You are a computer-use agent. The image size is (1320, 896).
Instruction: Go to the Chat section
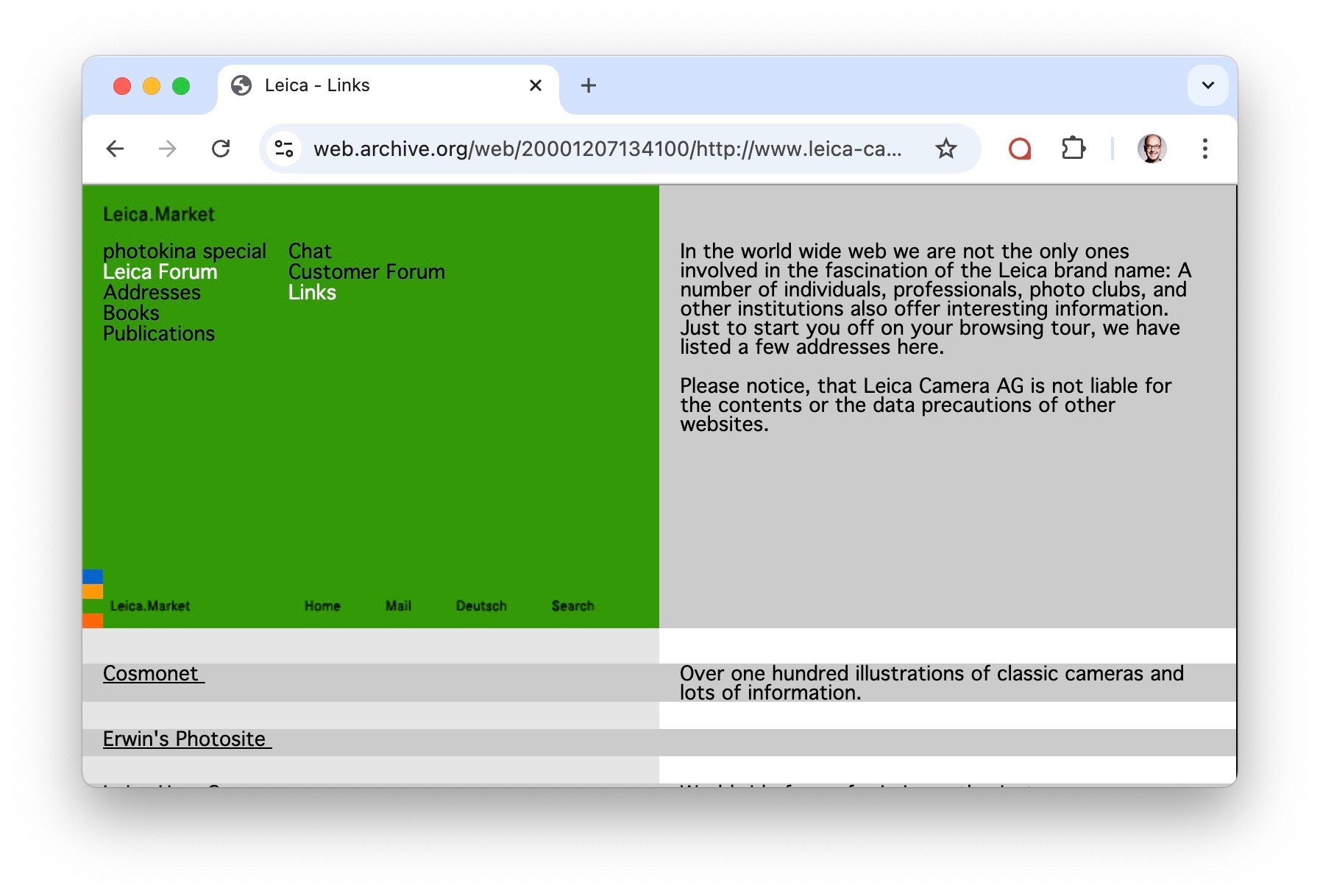[x=310, y=252]
